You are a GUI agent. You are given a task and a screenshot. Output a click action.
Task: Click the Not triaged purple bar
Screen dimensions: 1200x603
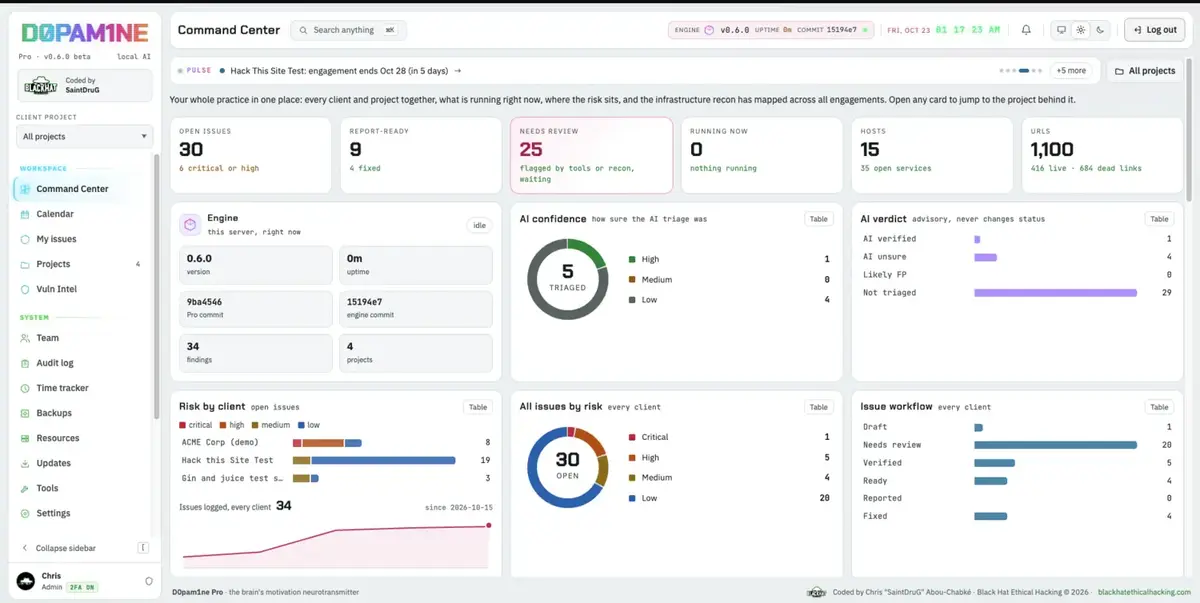pos(1055,293)
